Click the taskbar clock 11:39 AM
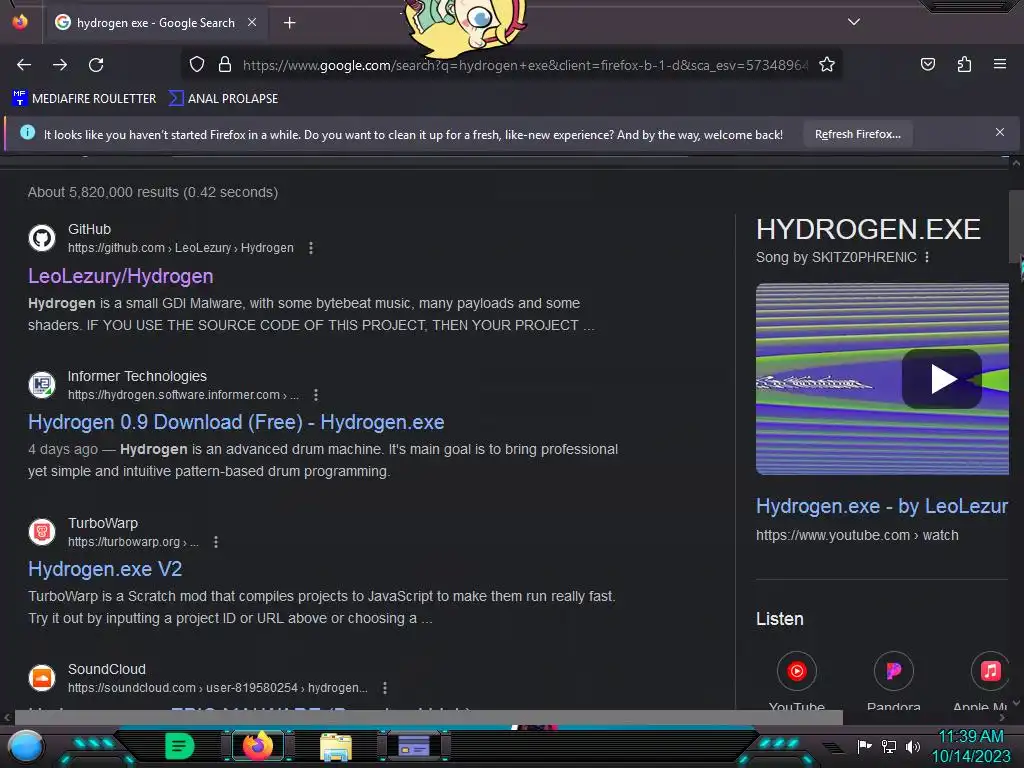 (971, 737)
